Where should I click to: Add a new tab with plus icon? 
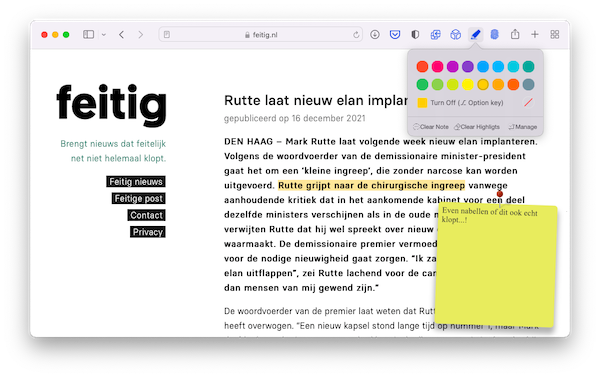pos(535,35)
